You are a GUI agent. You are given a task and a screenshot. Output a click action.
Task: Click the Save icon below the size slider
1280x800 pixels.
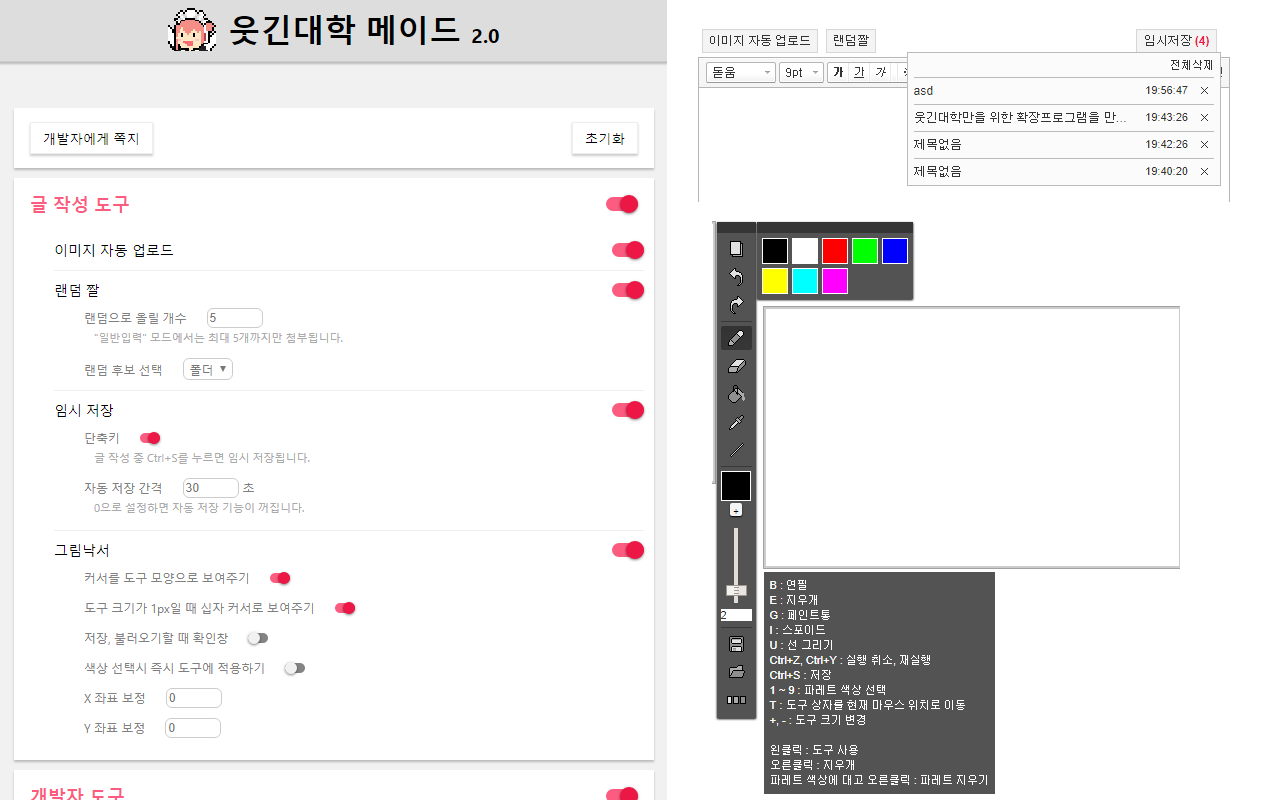736,643
